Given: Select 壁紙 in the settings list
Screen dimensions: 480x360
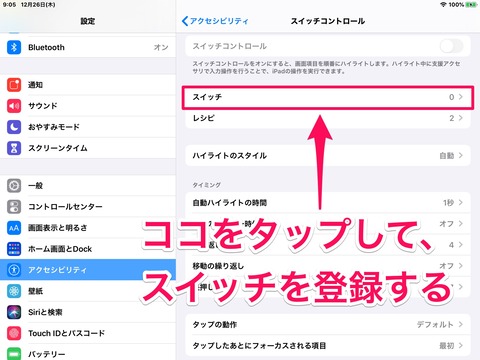Looking at the screenshot, I should coord(88,291).
